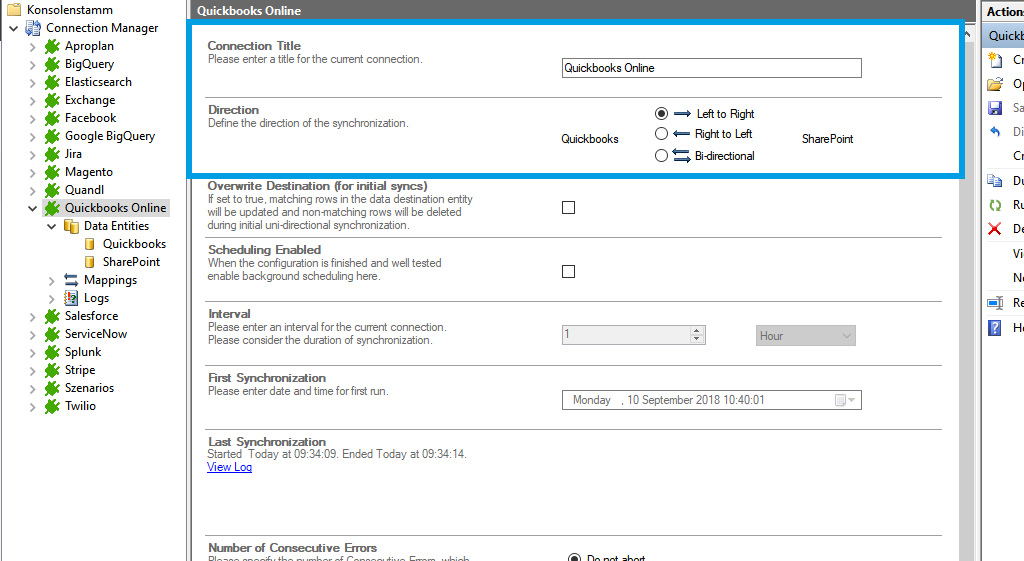The image size is (1024, 561).
Task: Click the calendar icon in First Synchronization field
Action: pyautogui.click(x=841, y=400)
